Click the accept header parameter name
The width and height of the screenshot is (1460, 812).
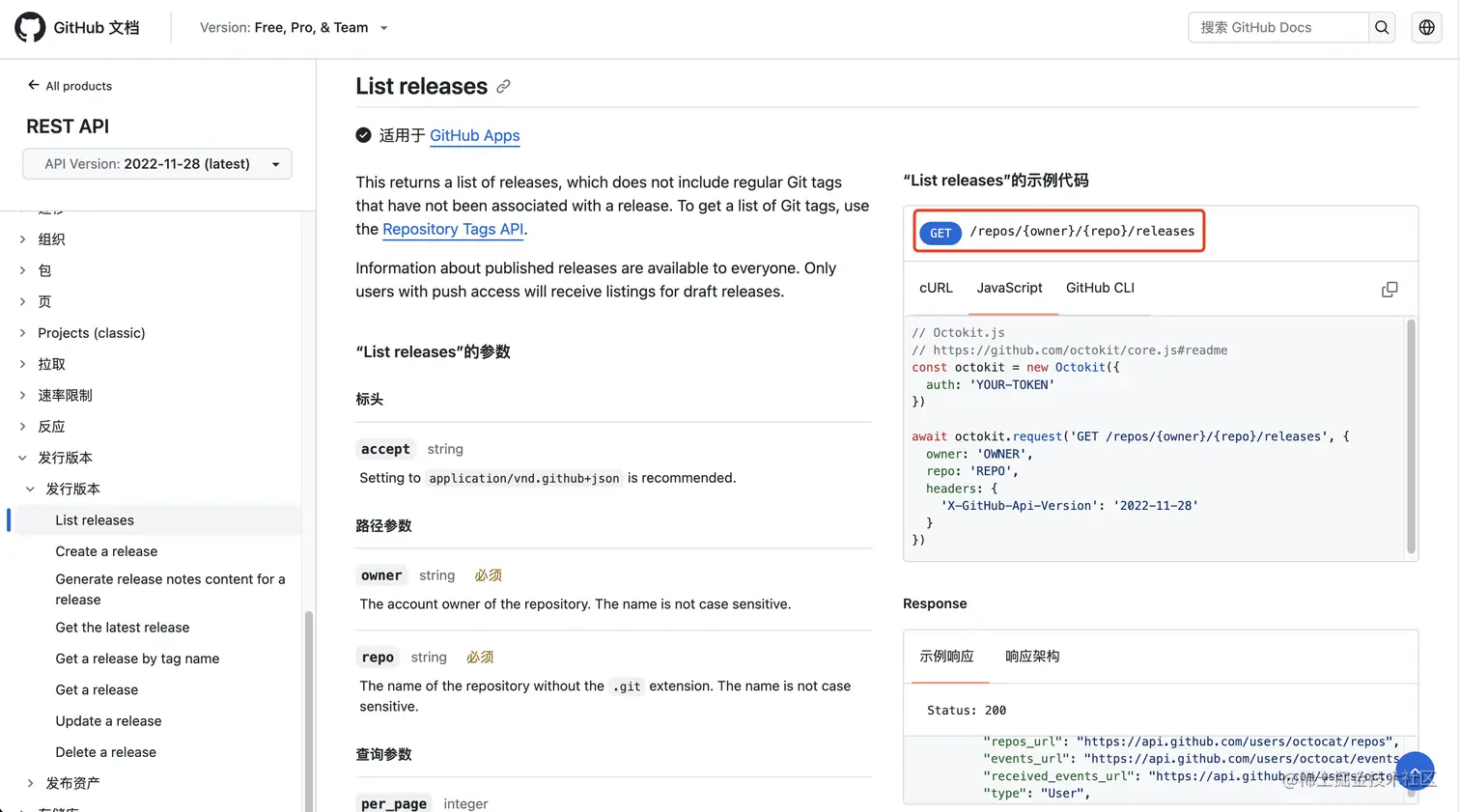[385, 449]
